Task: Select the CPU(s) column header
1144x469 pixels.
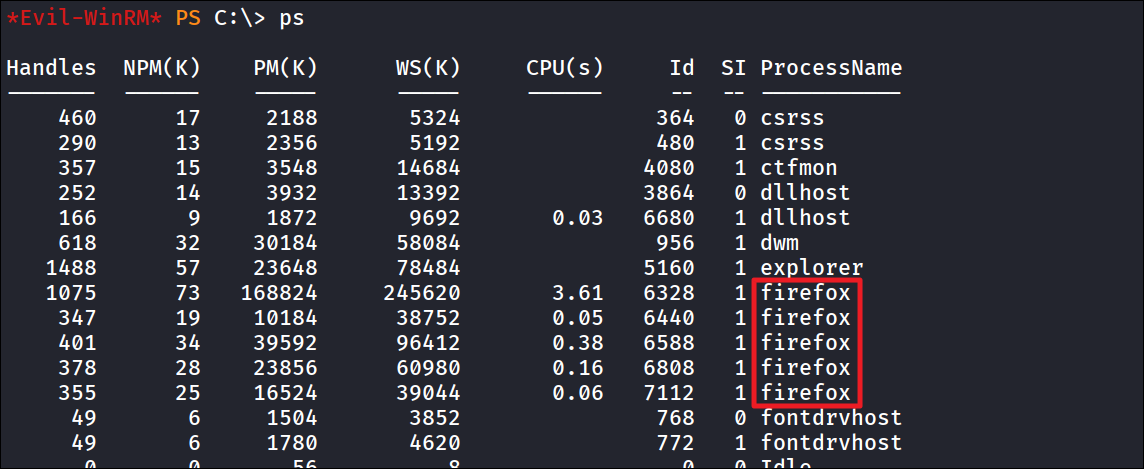Action: [565, 68]
